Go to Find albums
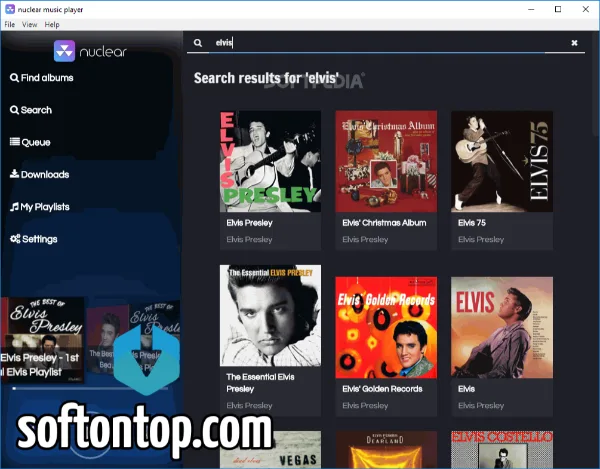This screenshot has width=600, height=469. (41, 78)
